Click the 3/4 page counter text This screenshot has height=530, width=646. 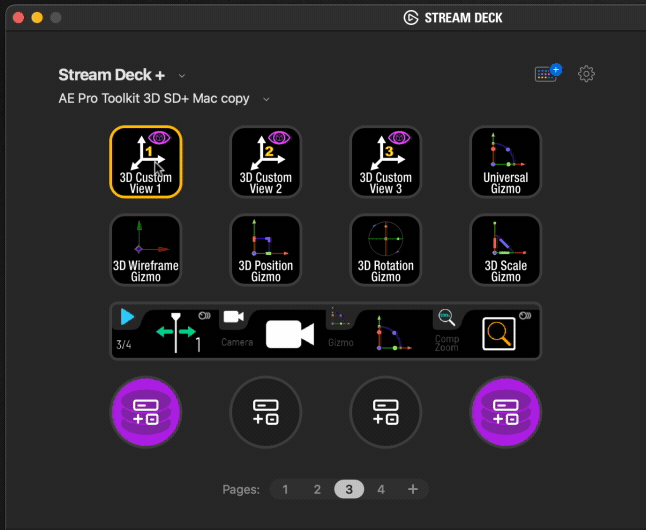(x=124, y=345)
